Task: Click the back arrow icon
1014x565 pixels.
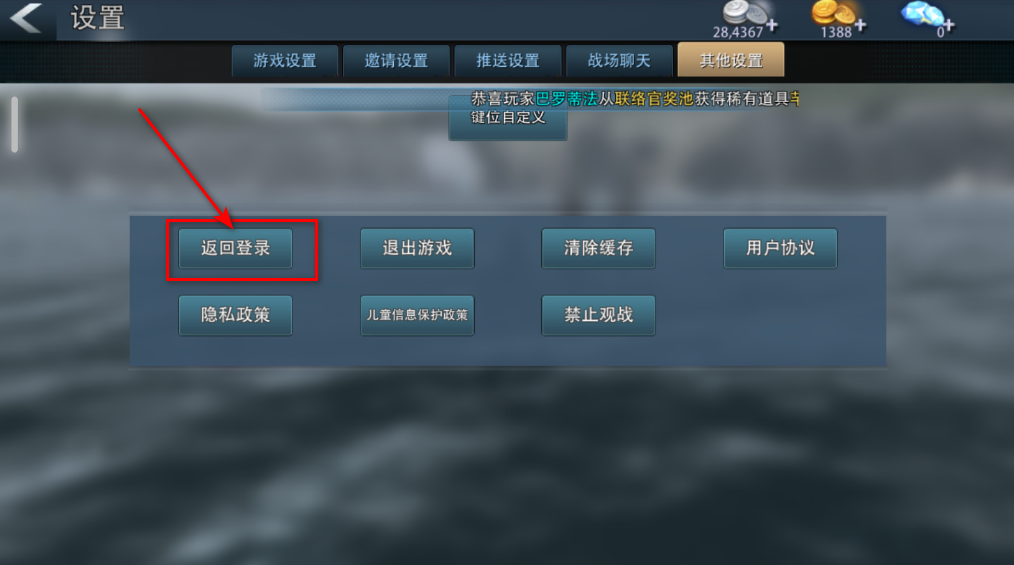Action: [27, 17]
